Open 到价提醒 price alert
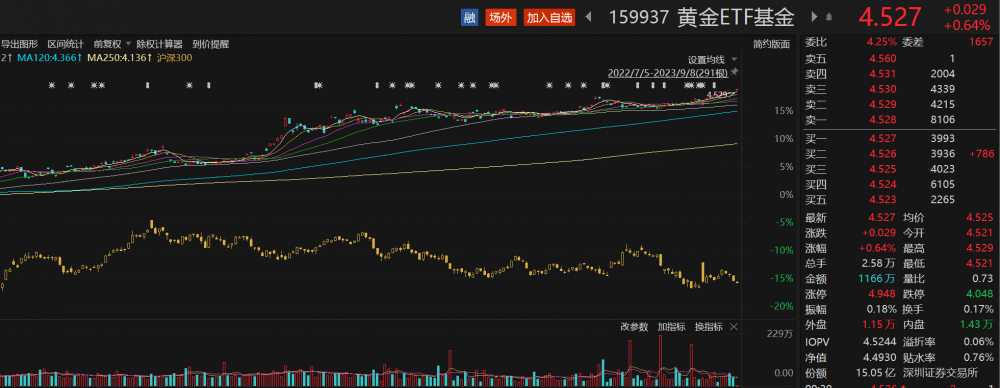Viewport: 1000px width, 388px height. (210, 44)
